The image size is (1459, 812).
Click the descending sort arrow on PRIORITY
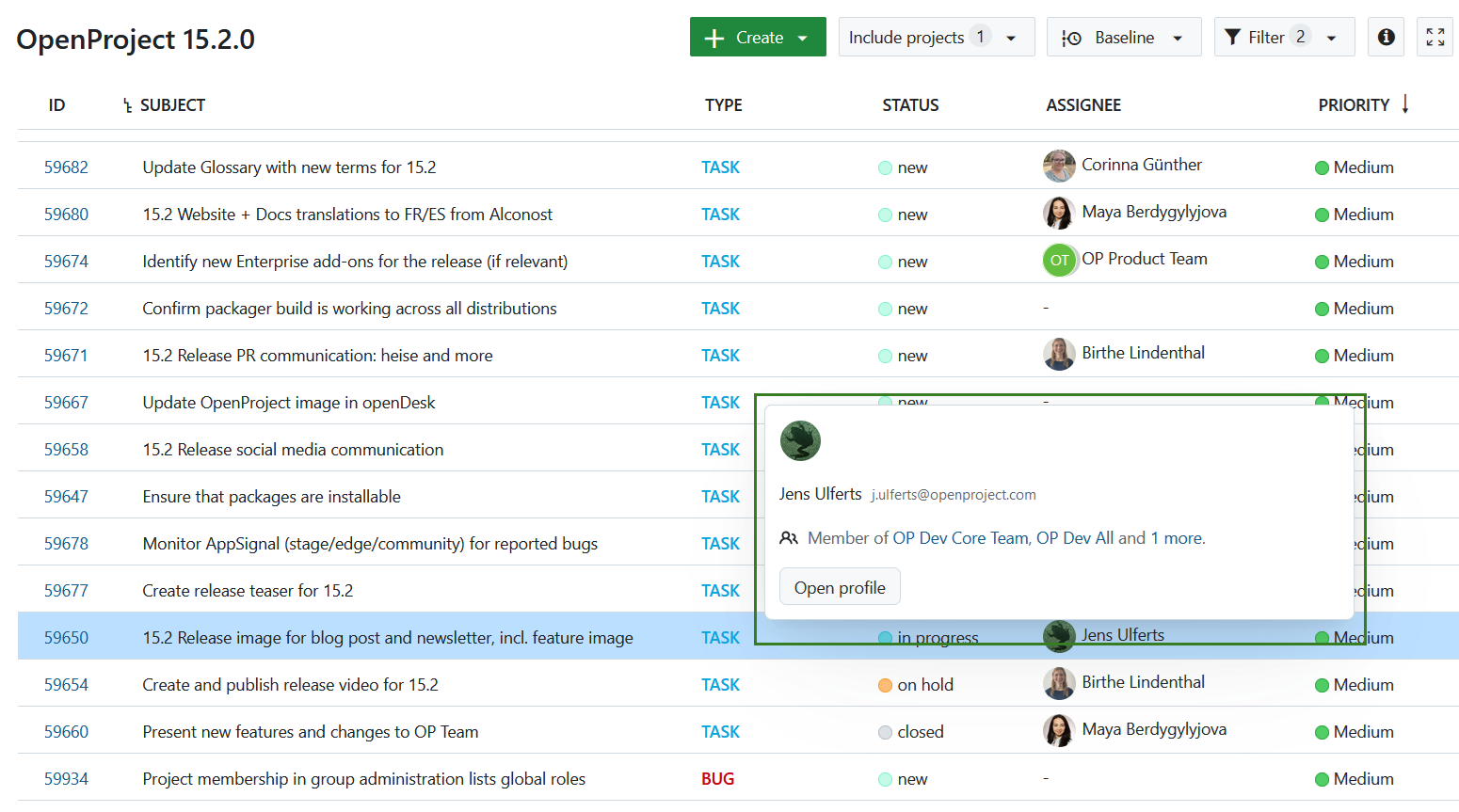pyautogui.click(x=1405, y=104)
